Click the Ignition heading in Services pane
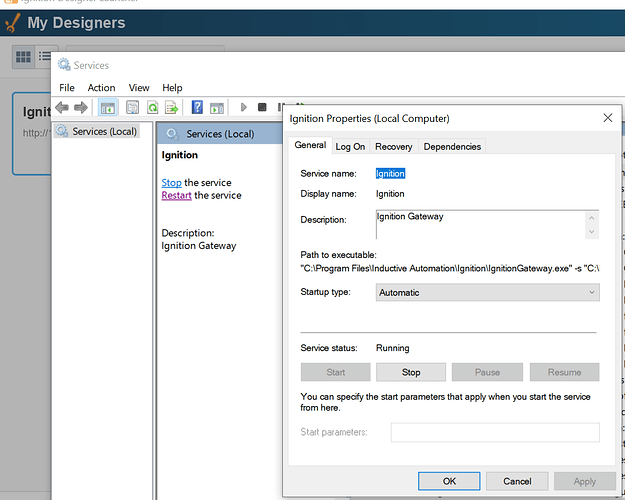Image resolution: width=625 pixels, height=500 pixels. 179,155
